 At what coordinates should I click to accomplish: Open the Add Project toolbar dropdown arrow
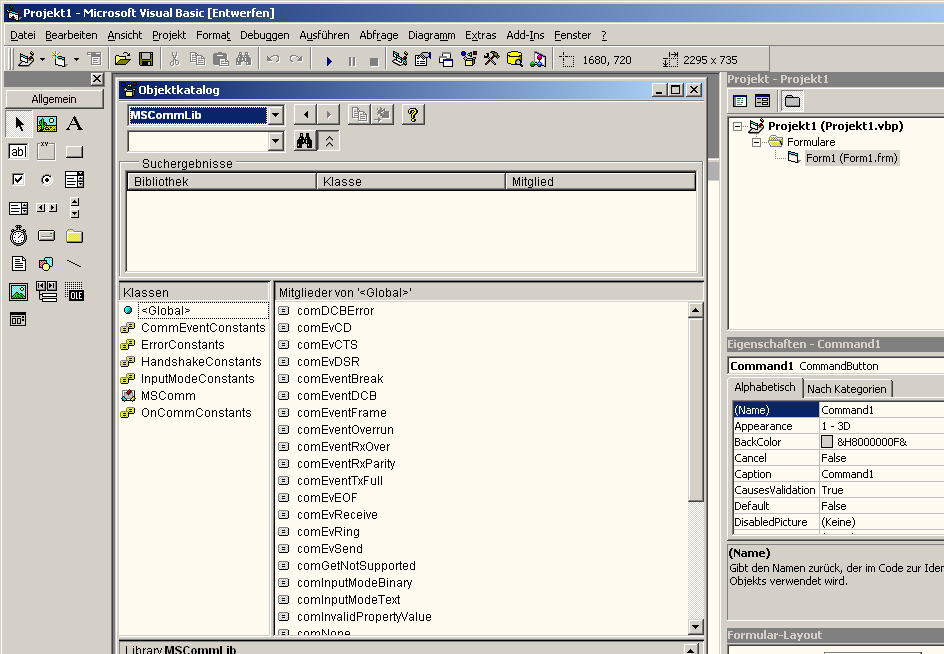pyautogui.click(x=42, y=60)
